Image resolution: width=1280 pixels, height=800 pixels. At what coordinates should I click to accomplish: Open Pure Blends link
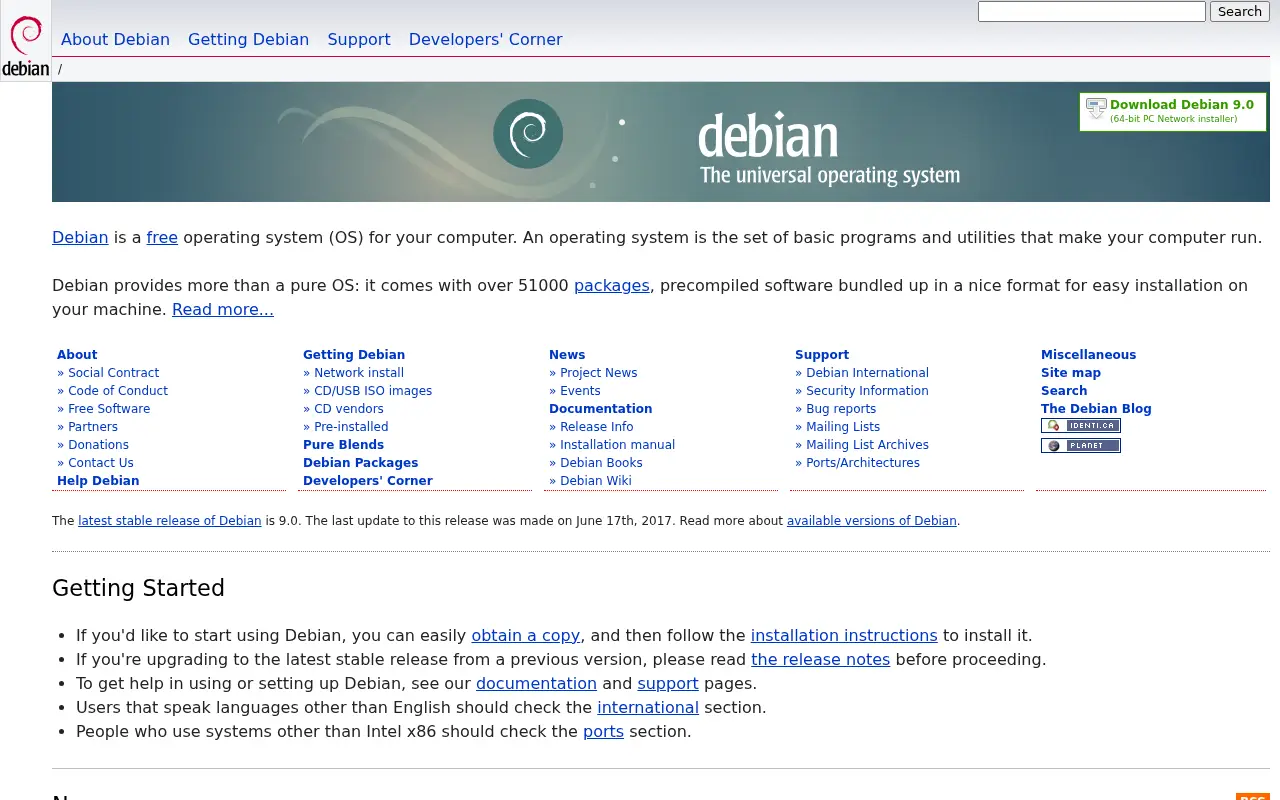pos(343,445)
